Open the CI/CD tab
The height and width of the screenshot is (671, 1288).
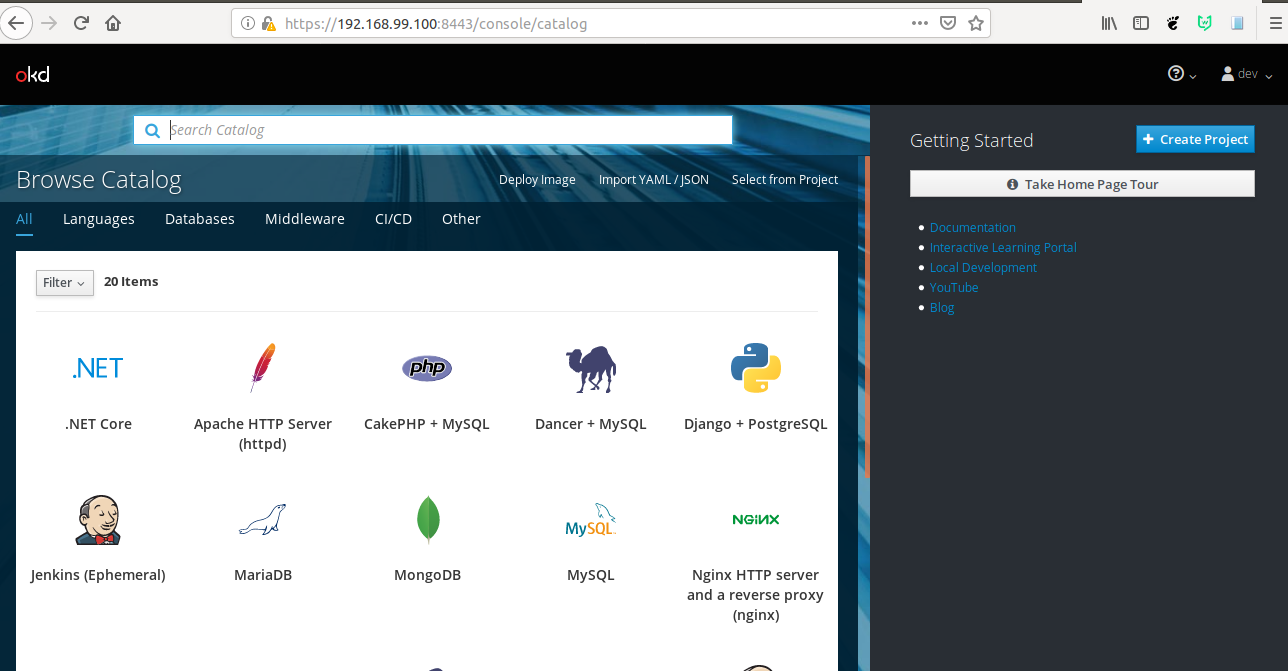click(x=393, y=219)
